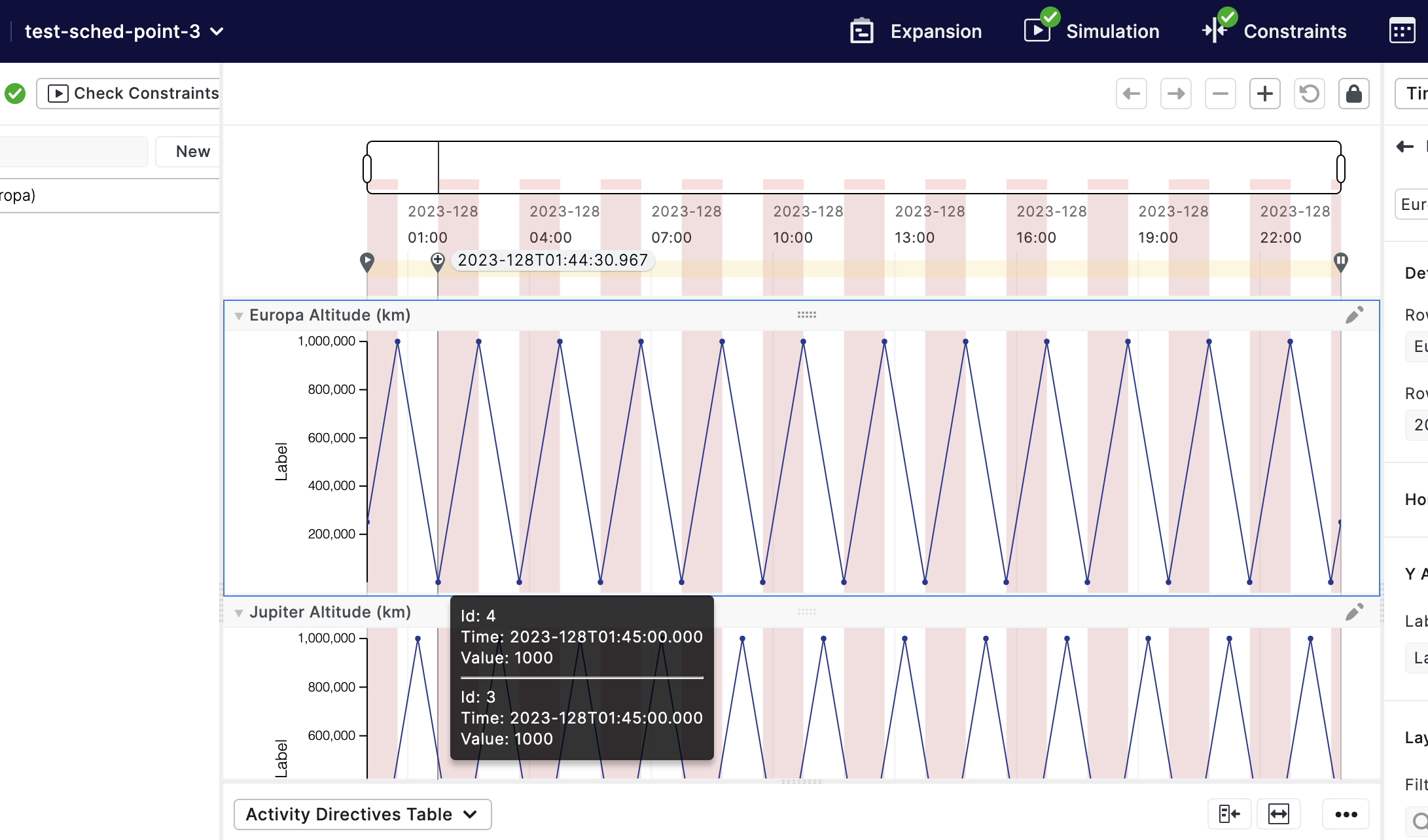The height and width of the screenshot is (840, 1428).
Task: Zoom out on the timeline
Action: (x=1221, y=94)
